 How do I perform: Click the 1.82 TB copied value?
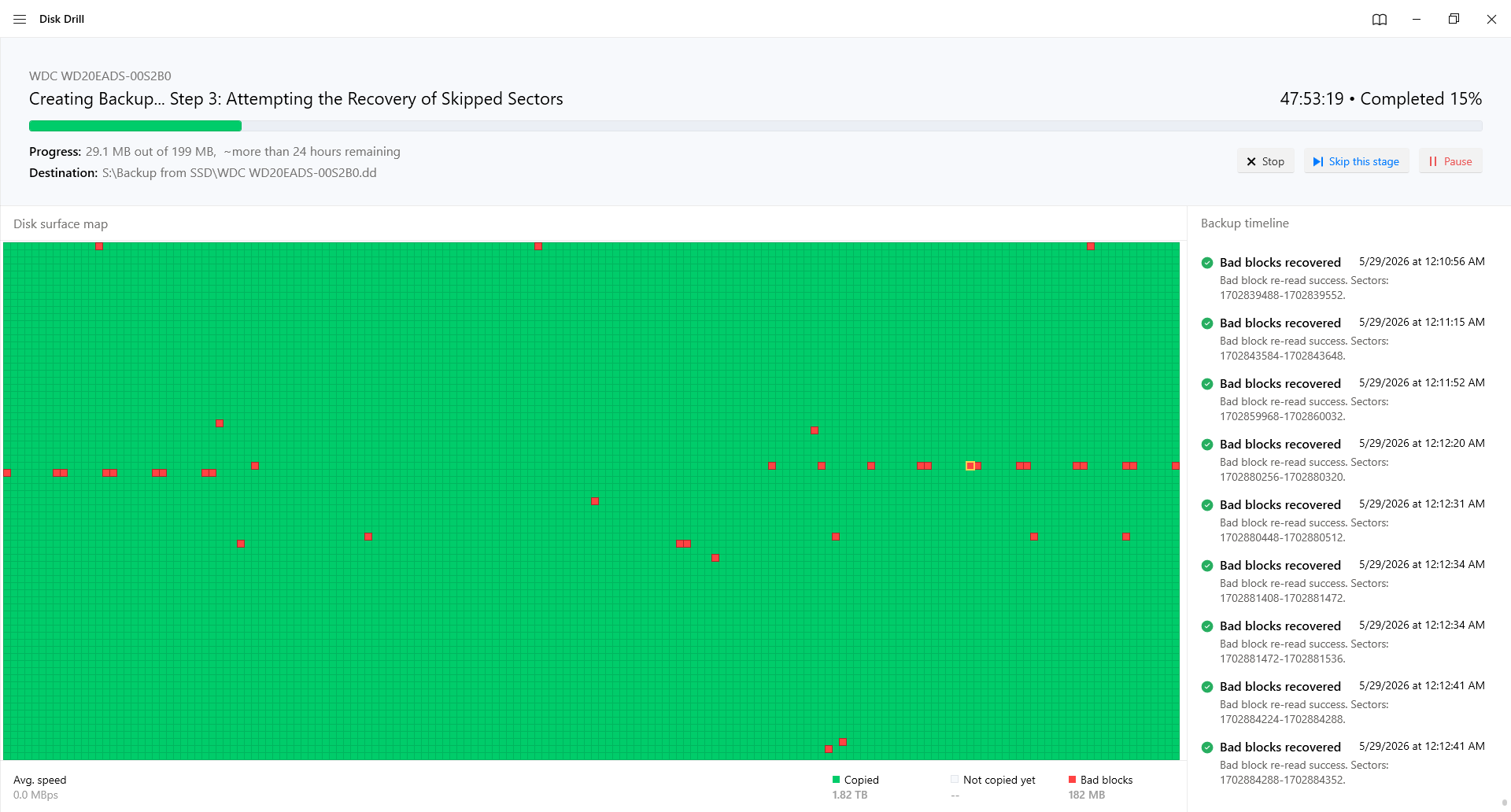(850, 795)
